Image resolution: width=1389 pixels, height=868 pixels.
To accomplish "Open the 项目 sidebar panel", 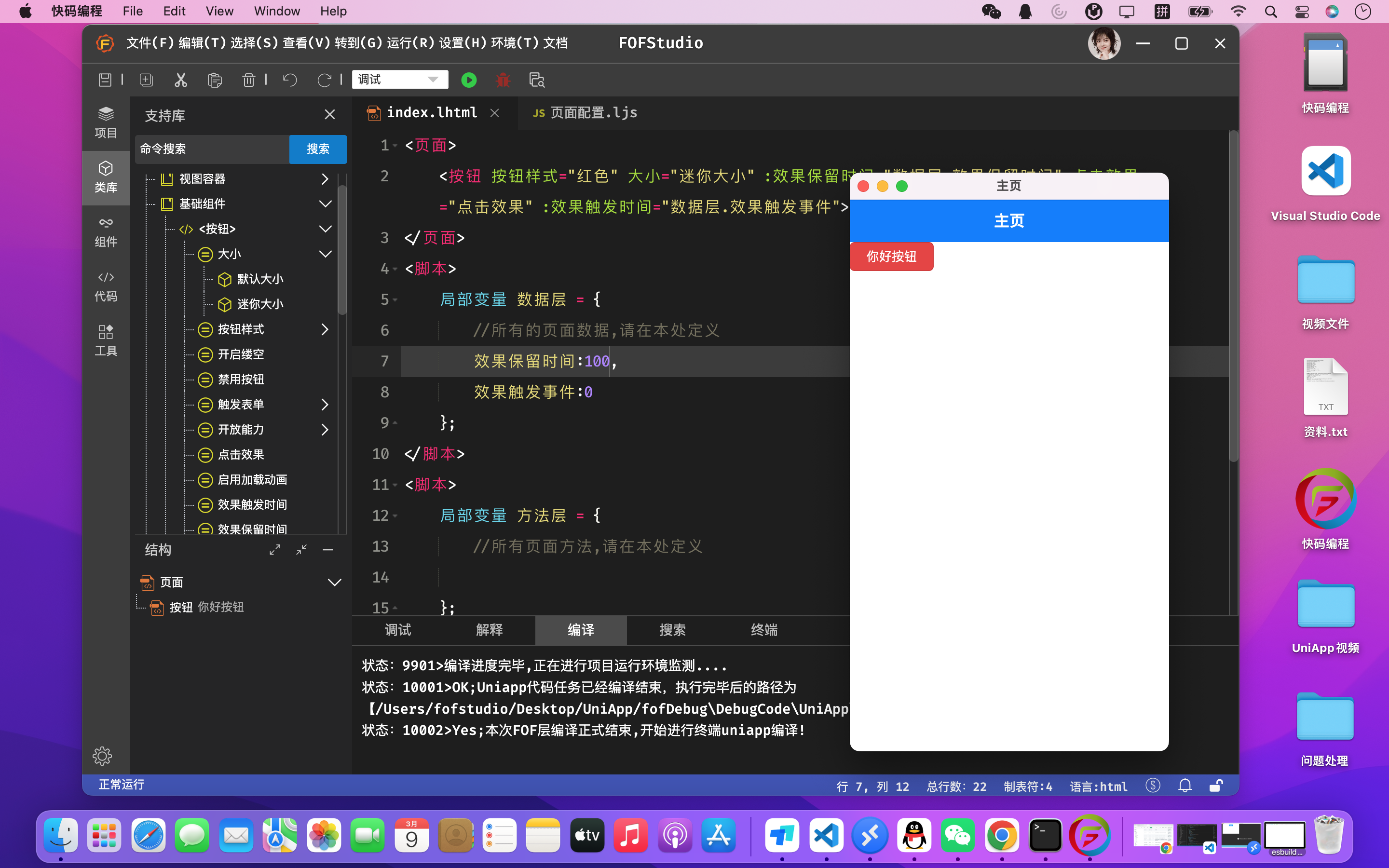I will [x=106, y=122].
